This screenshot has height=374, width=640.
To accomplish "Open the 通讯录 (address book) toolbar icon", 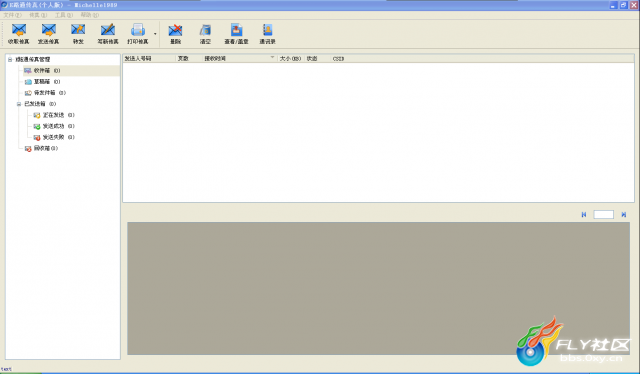I will (x=267, y=30).
